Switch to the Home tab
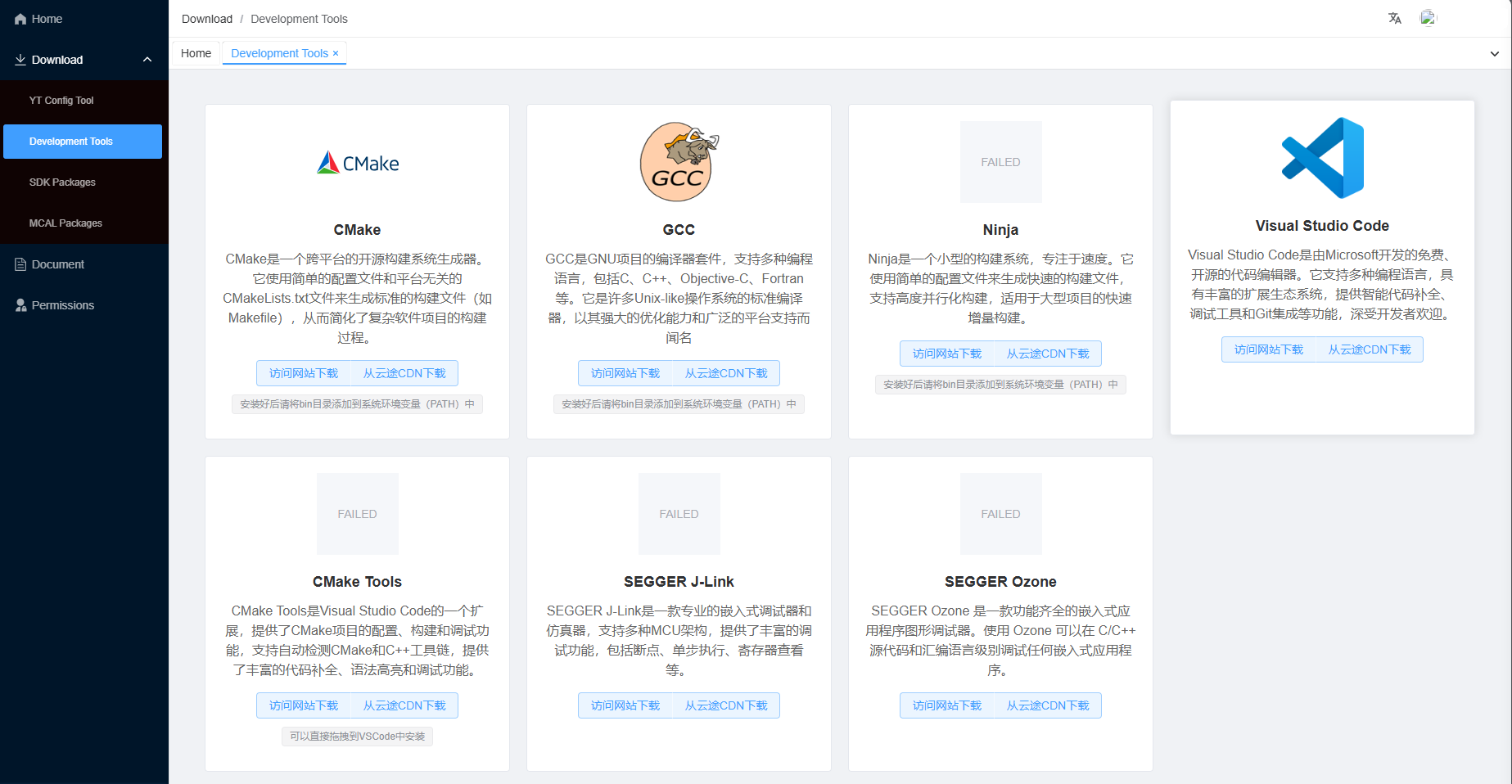This screenshot has height=784, width=1512. 196,53
